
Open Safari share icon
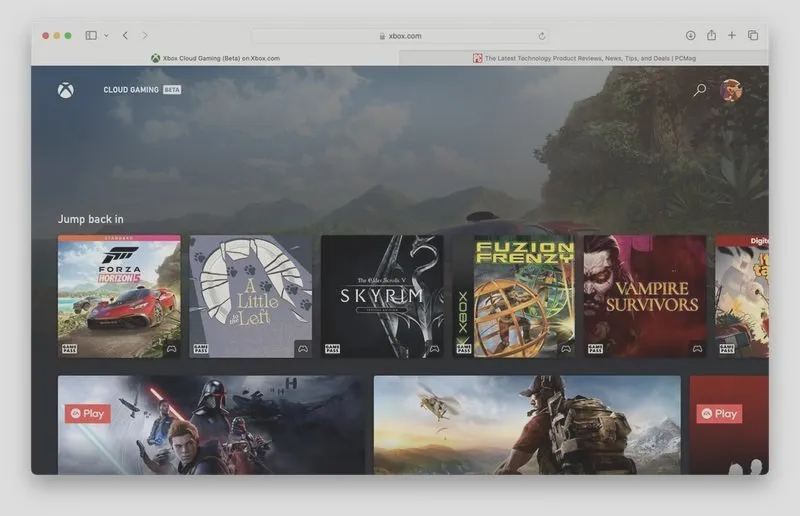point(711,35)
